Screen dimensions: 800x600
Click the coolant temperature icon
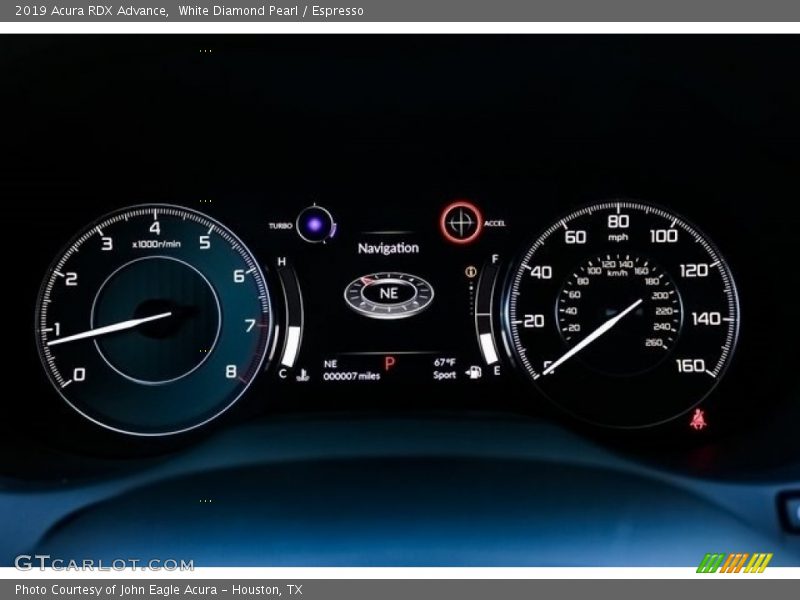click(302, 375)
